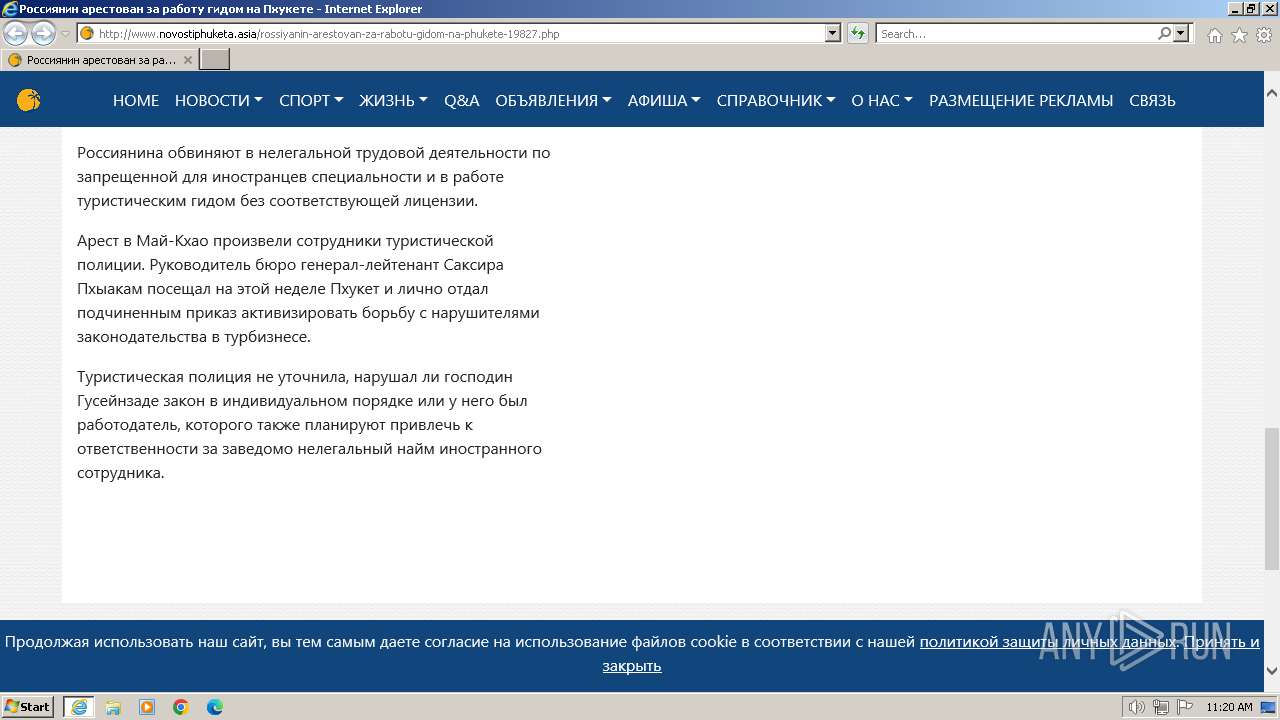Open File Explorer from the taskbar
This screenshot has height=720, width=1280.
[113, 707]
